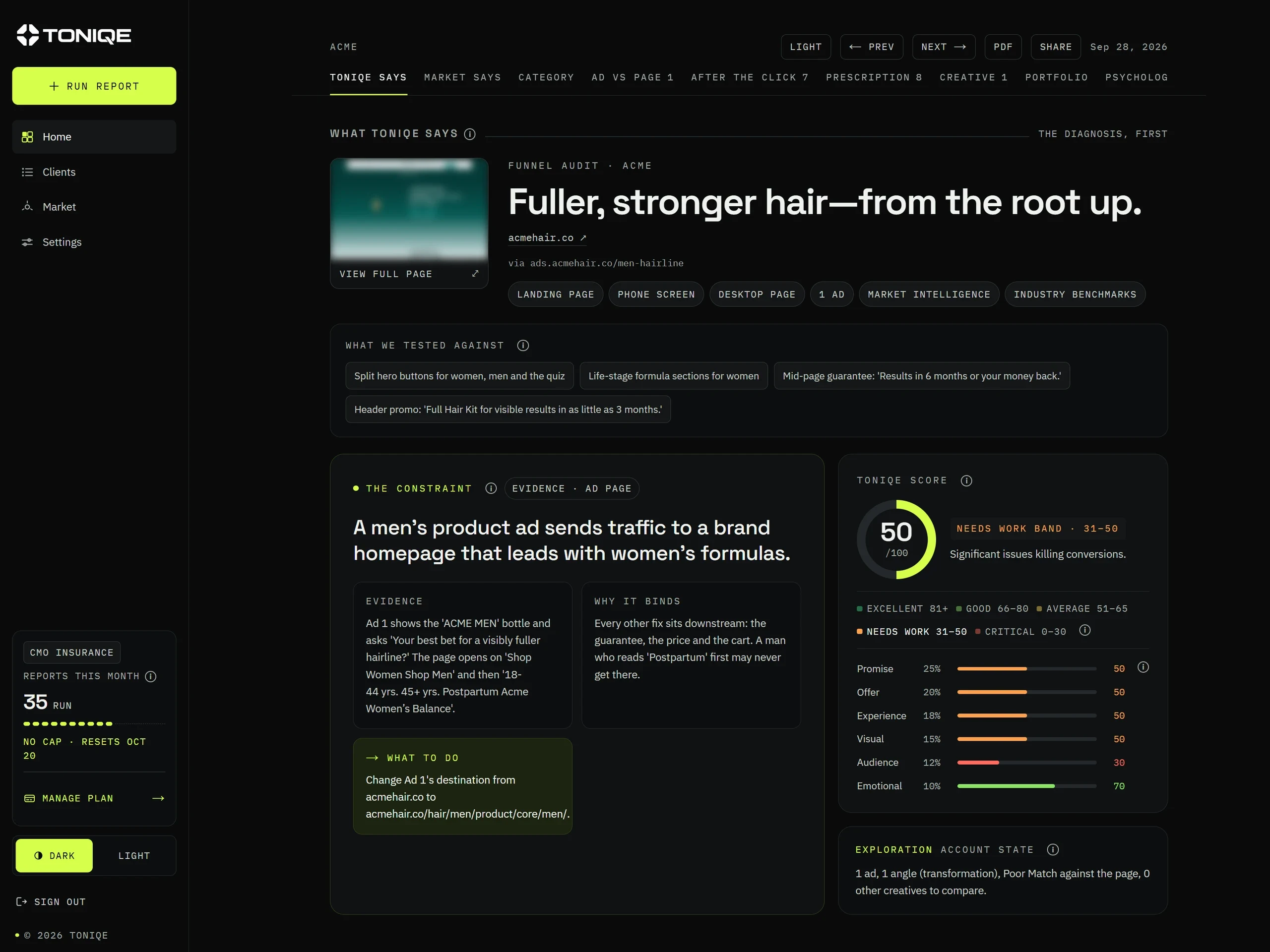Click the Share button
Viewport: 1270px width, 952px height.
[1055, 47]
